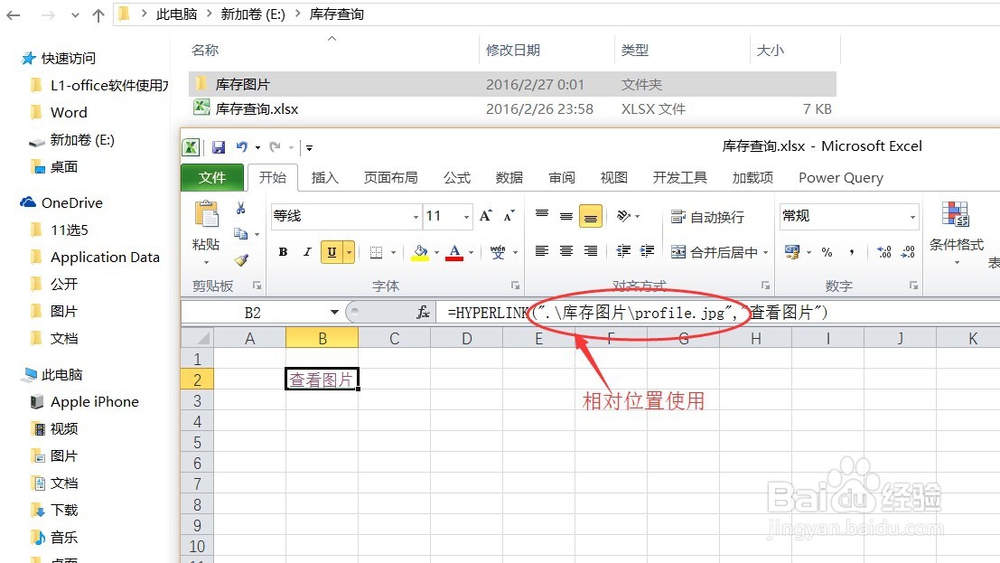Click the Cut scissors icon
This screenshot has height=563, width=1000.
click(240, 208)
